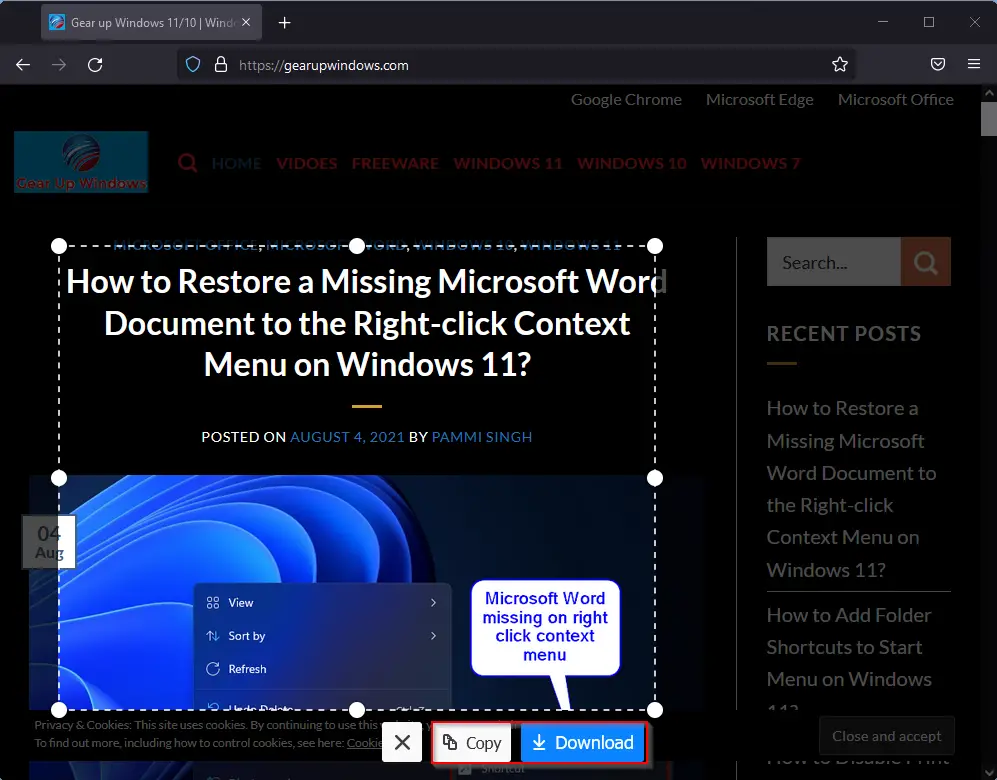
Task: Open the WINDOWS 11 nav item
Action: 507,164
